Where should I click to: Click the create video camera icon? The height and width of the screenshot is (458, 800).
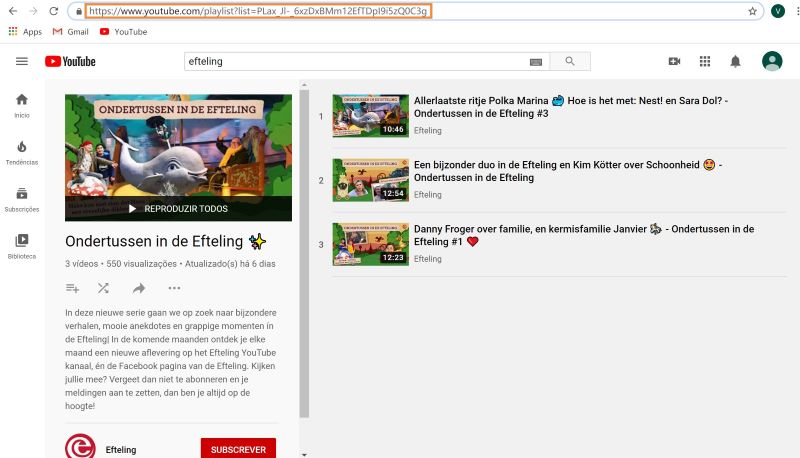pyautogui.click(x=674, y=61)
